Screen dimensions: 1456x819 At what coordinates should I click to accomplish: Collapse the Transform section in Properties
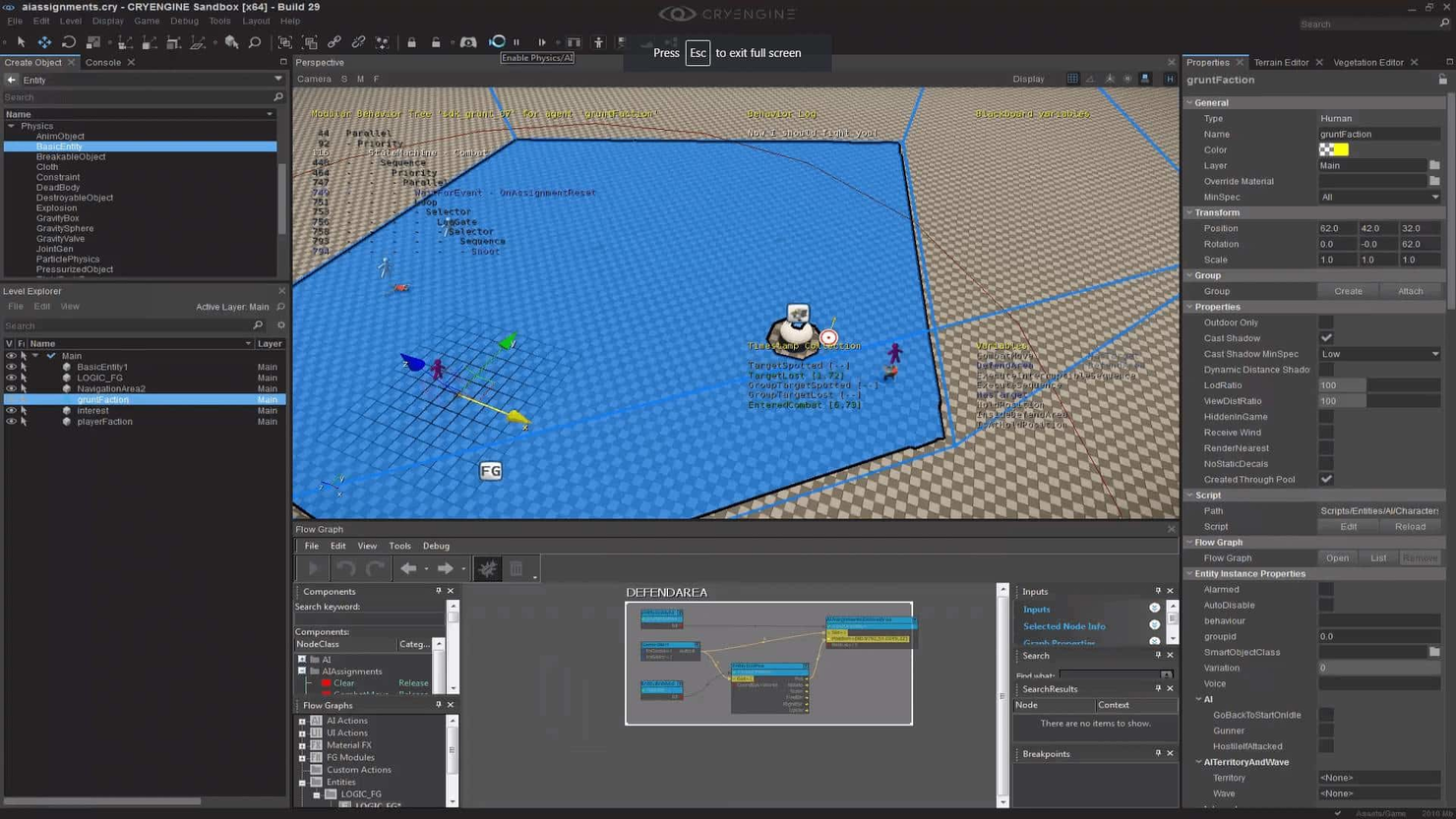tap(1190, 211)
